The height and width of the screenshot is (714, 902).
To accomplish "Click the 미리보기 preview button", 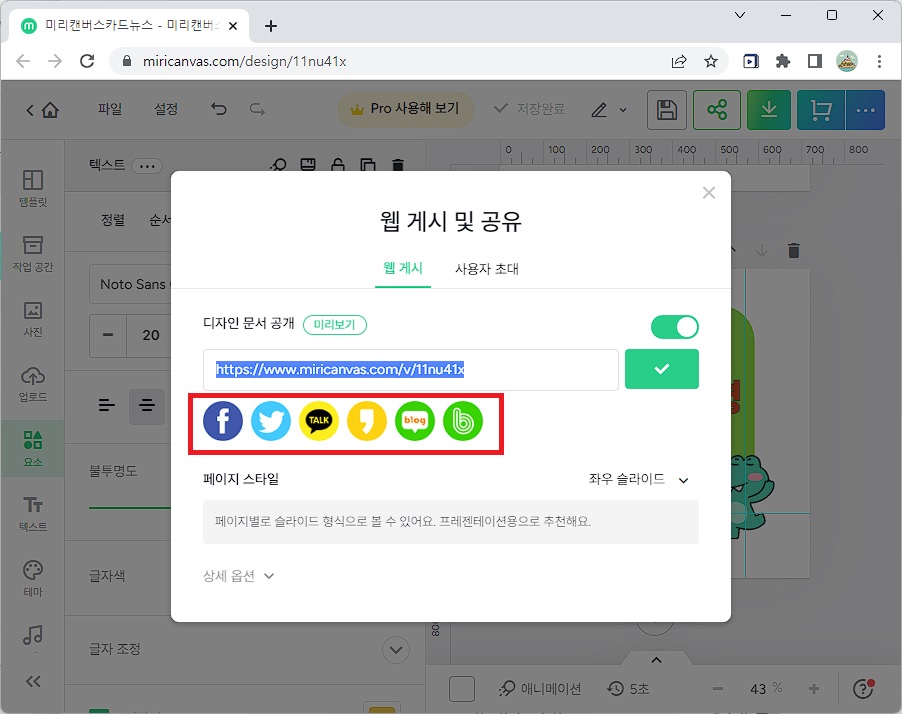I will [x=335, y=324].
